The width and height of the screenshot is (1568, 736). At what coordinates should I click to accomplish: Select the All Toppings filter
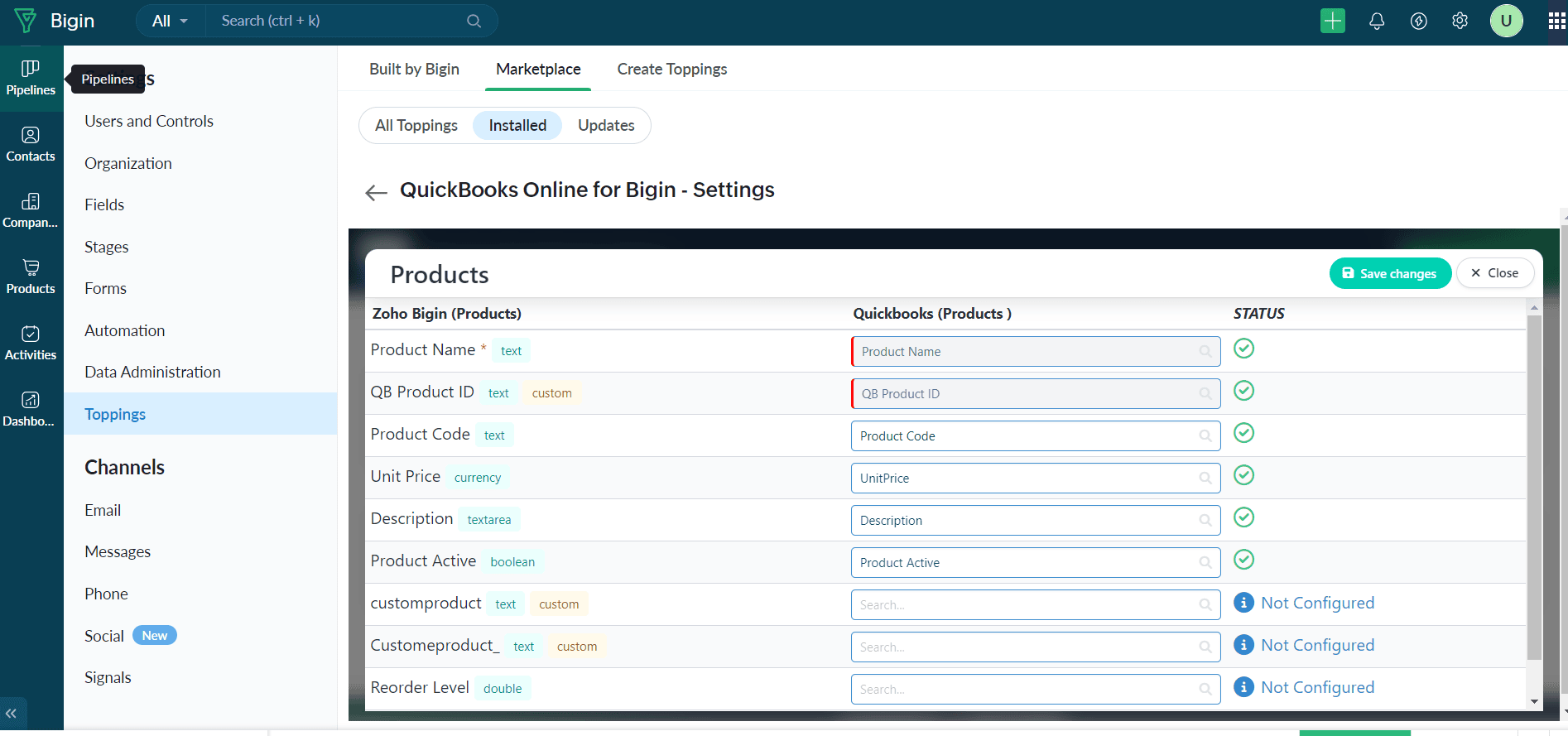click(416, 126)
